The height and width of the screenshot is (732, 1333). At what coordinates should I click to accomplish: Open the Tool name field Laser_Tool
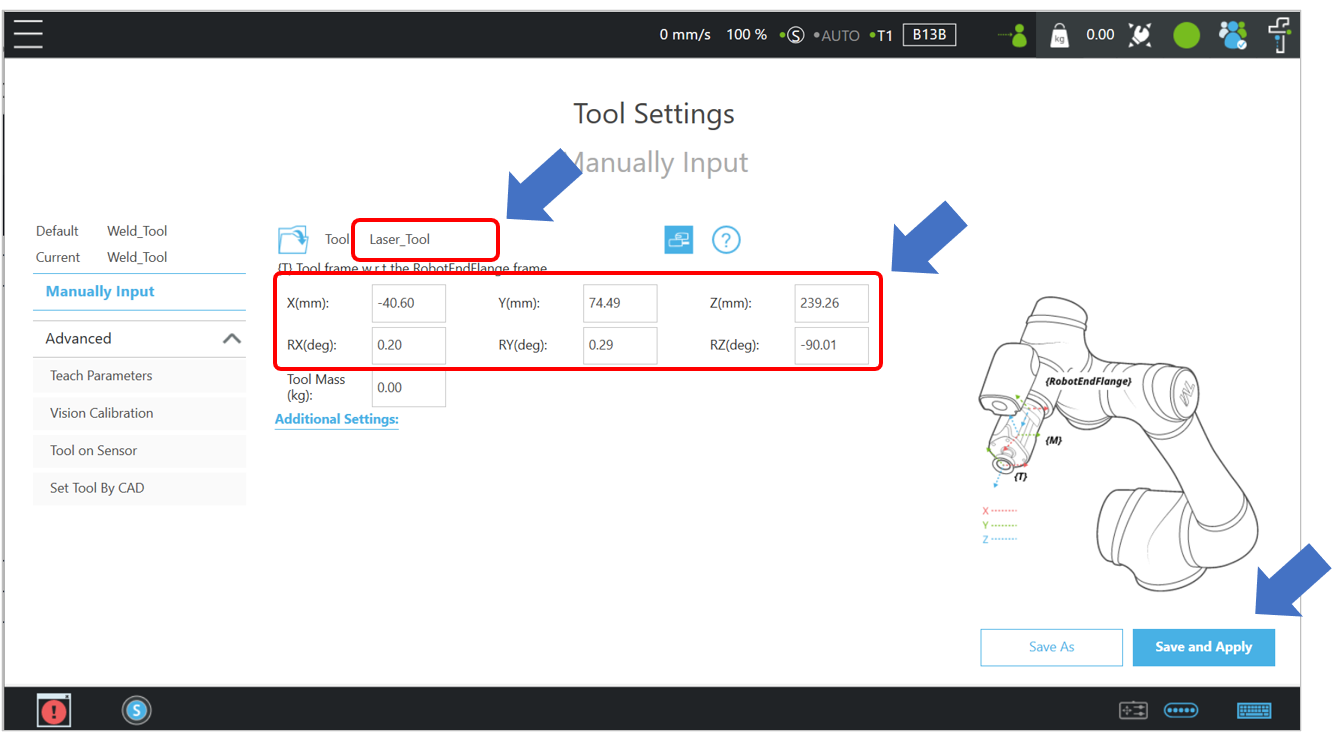click(425, 240)
